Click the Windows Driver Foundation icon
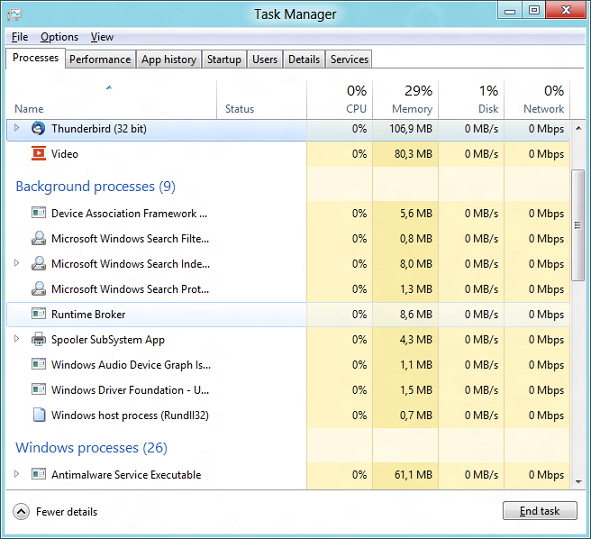591x539 pixels. [x=38, y=389]
